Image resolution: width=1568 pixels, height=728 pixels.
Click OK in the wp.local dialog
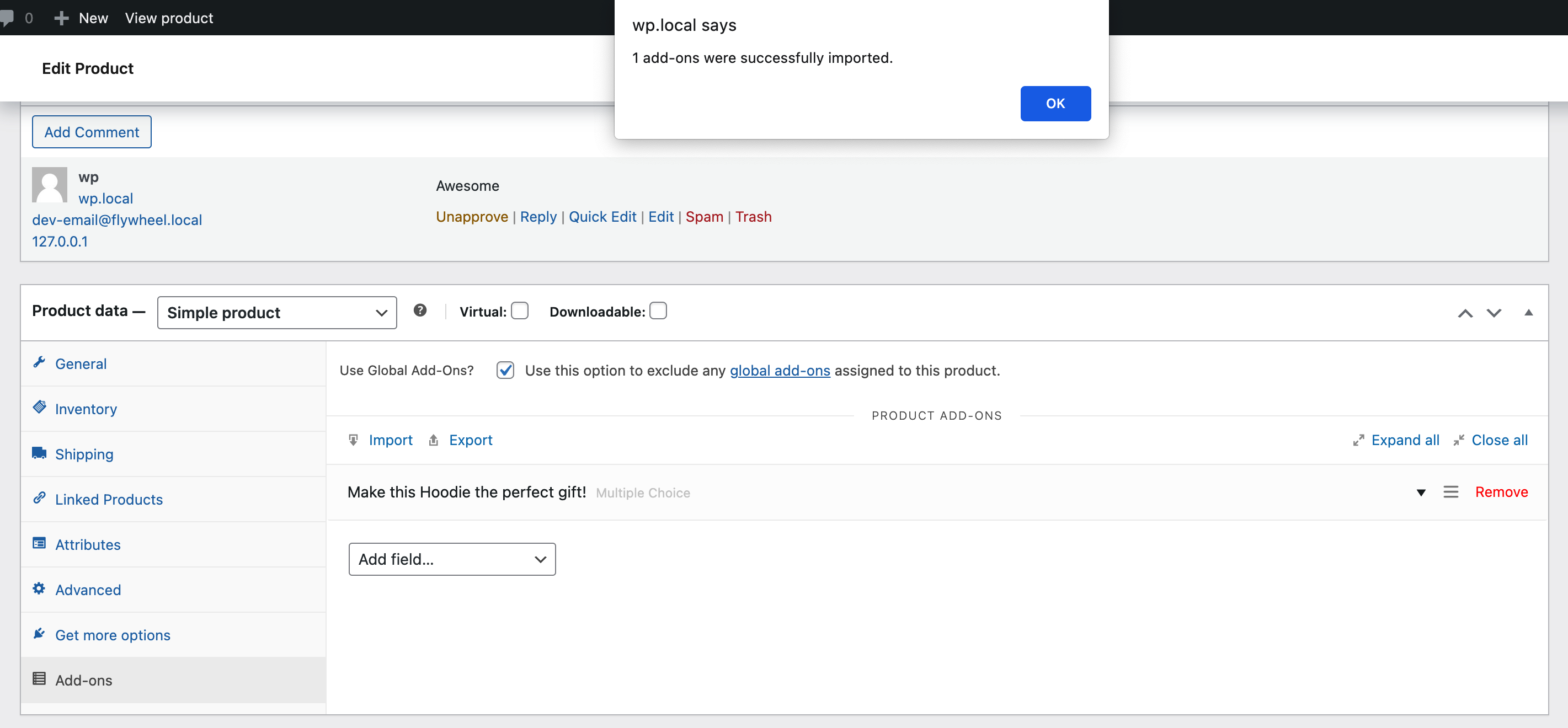point(1055,104)
